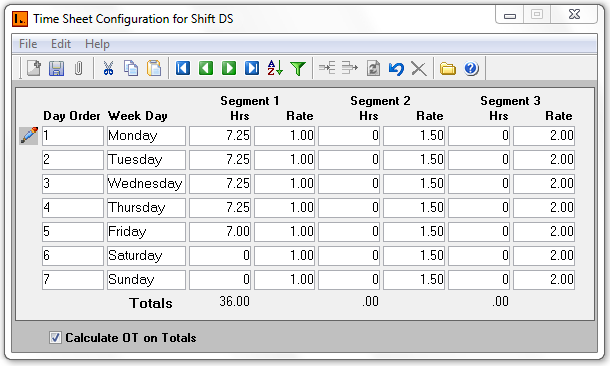
Task: Cut with the scissors icon
Action: tap(108, 68)
